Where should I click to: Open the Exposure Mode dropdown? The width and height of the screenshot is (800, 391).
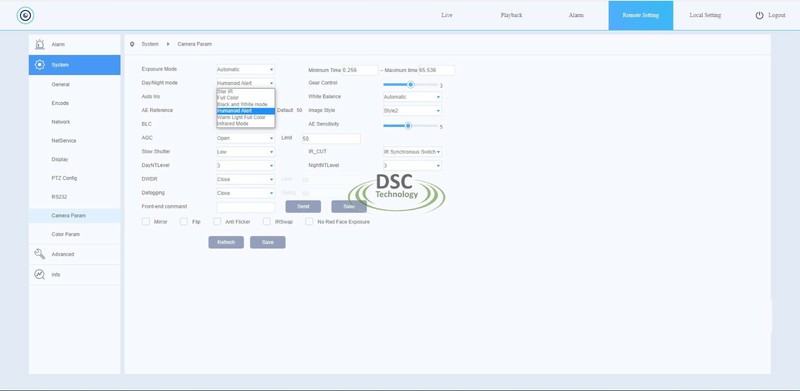click(x=245, y=69)
